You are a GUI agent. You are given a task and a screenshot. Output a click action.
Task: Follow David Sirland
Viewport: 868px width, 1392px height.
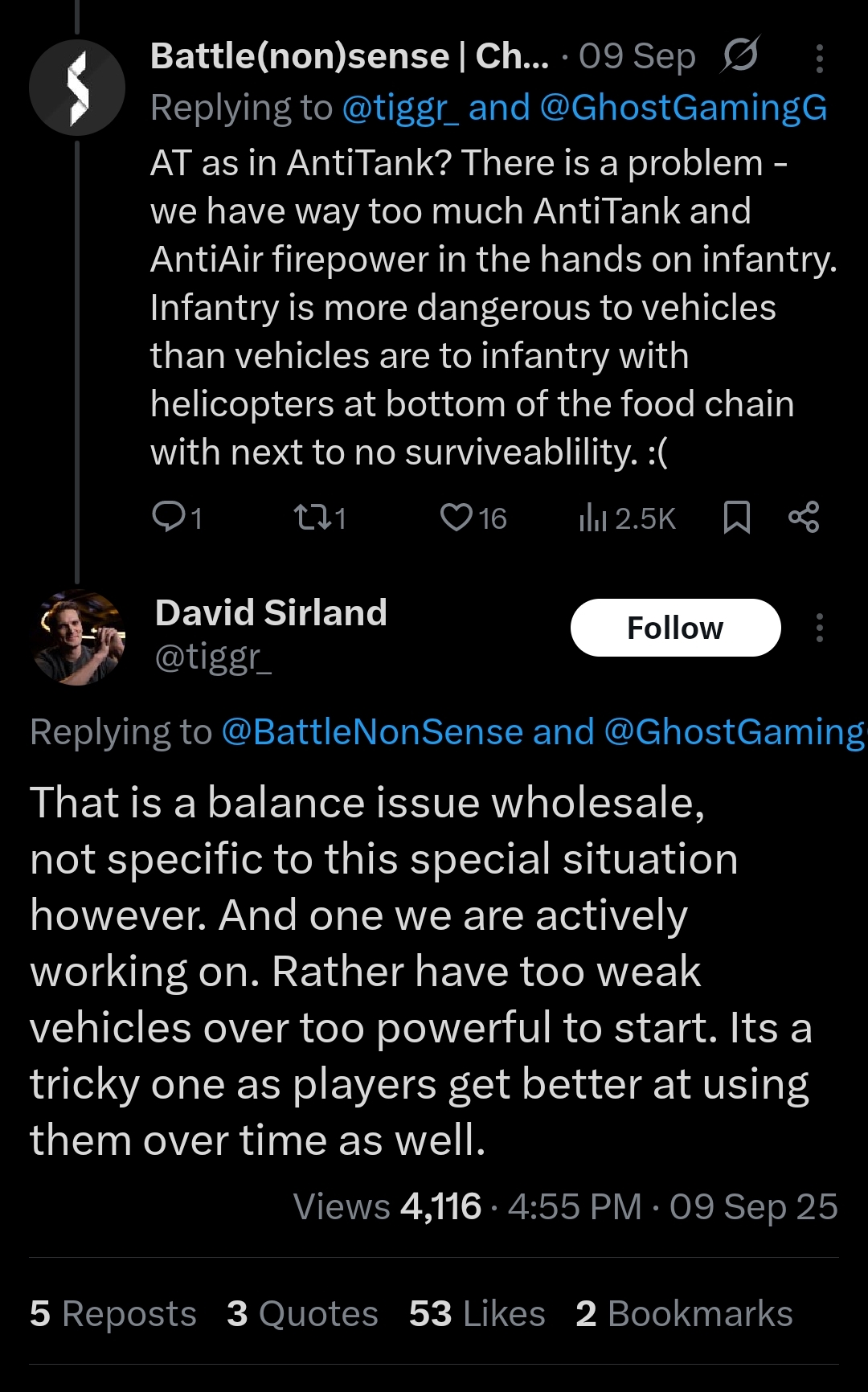pos(675,628)
